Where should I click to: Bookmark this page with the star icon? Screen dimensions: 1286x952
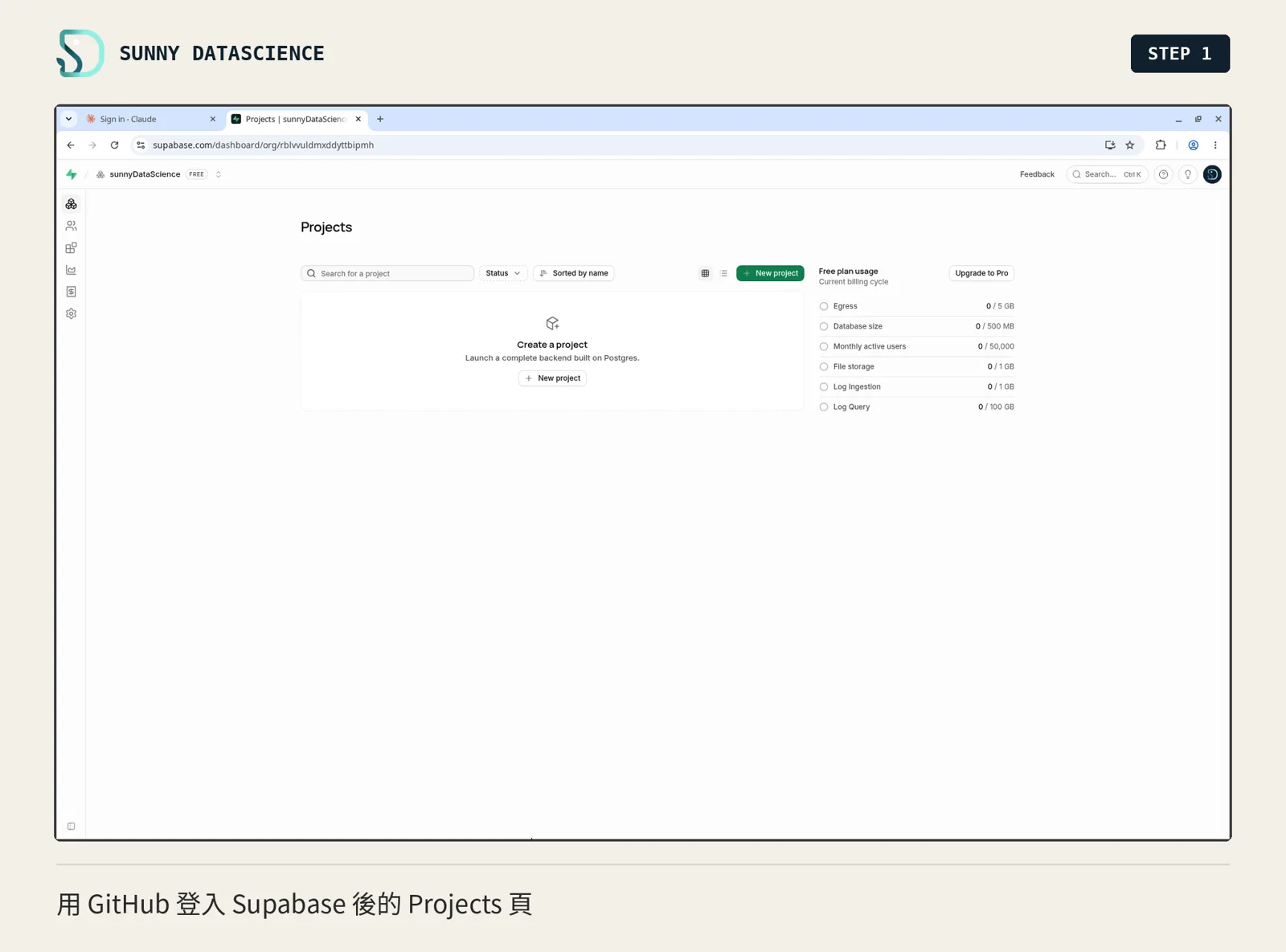click(1130, 145)
